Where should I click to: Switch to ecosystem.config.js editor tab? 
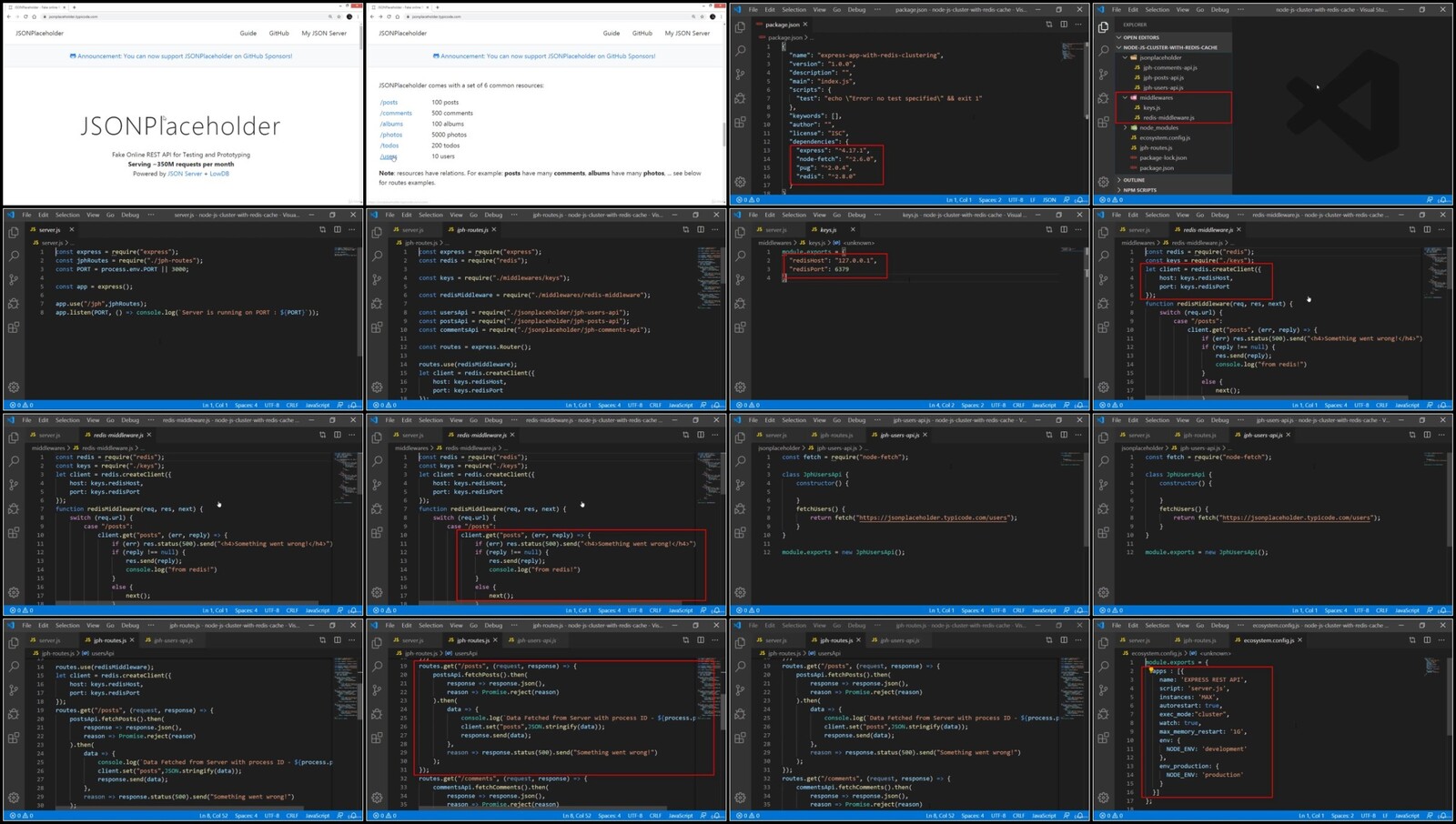click(x=1269, y=640)
